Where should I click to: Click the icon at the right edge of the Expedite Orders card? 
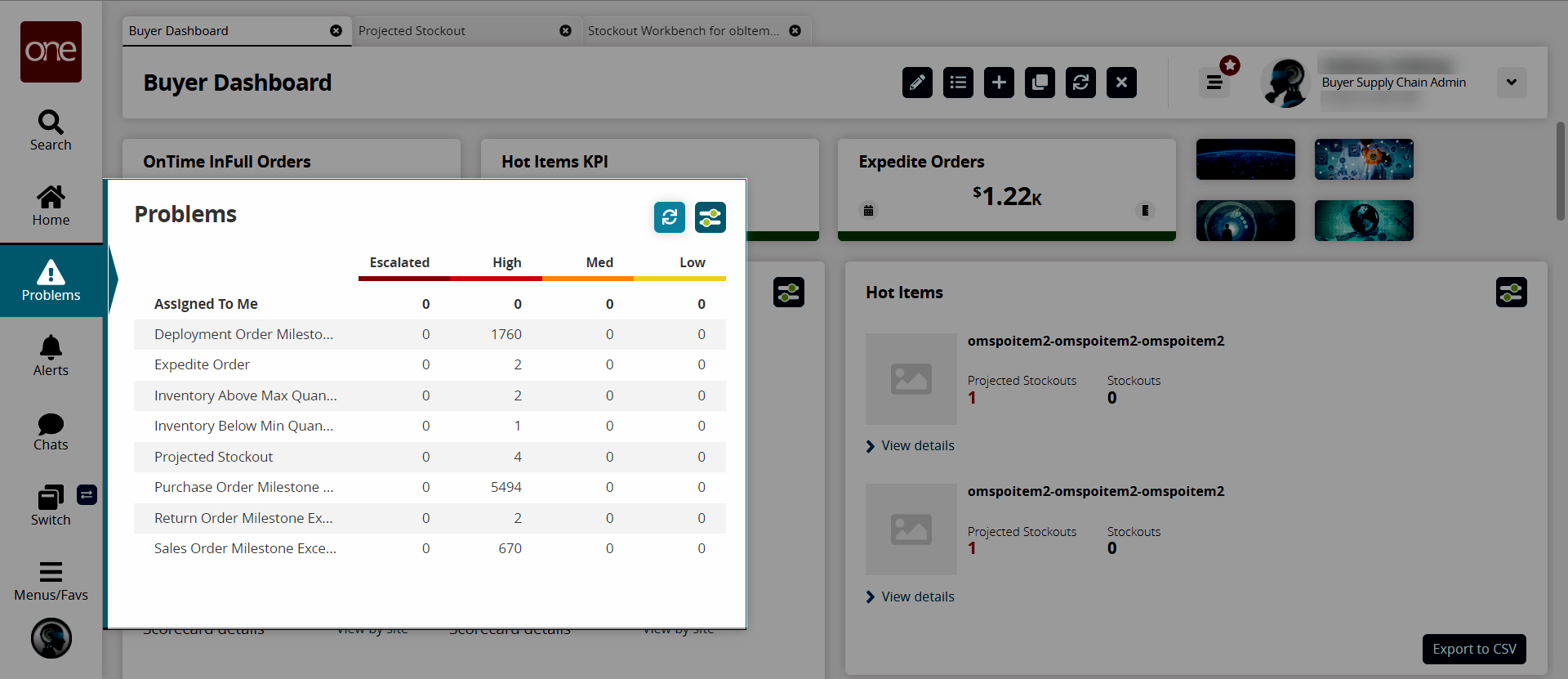1145,211
